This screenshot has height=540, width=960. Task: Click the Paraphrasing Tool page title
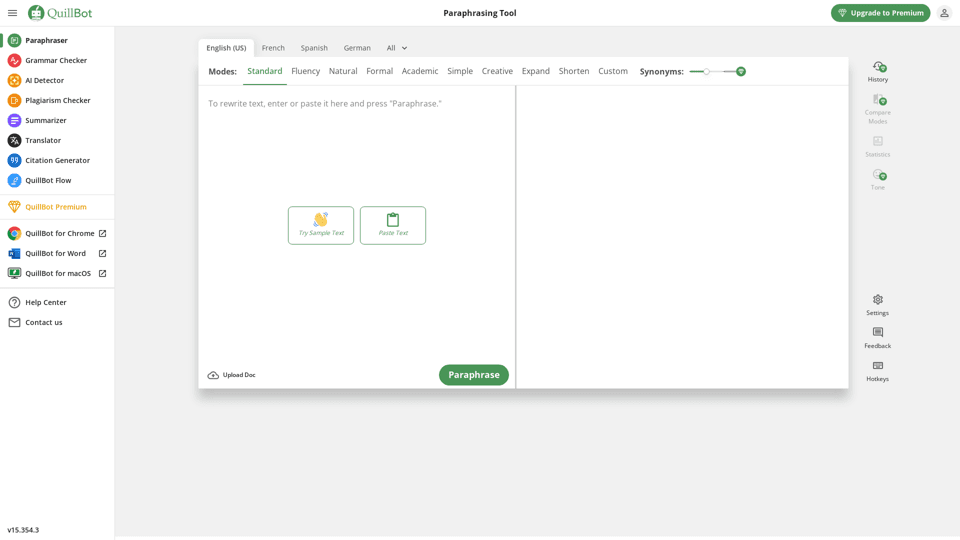(480, 13)
